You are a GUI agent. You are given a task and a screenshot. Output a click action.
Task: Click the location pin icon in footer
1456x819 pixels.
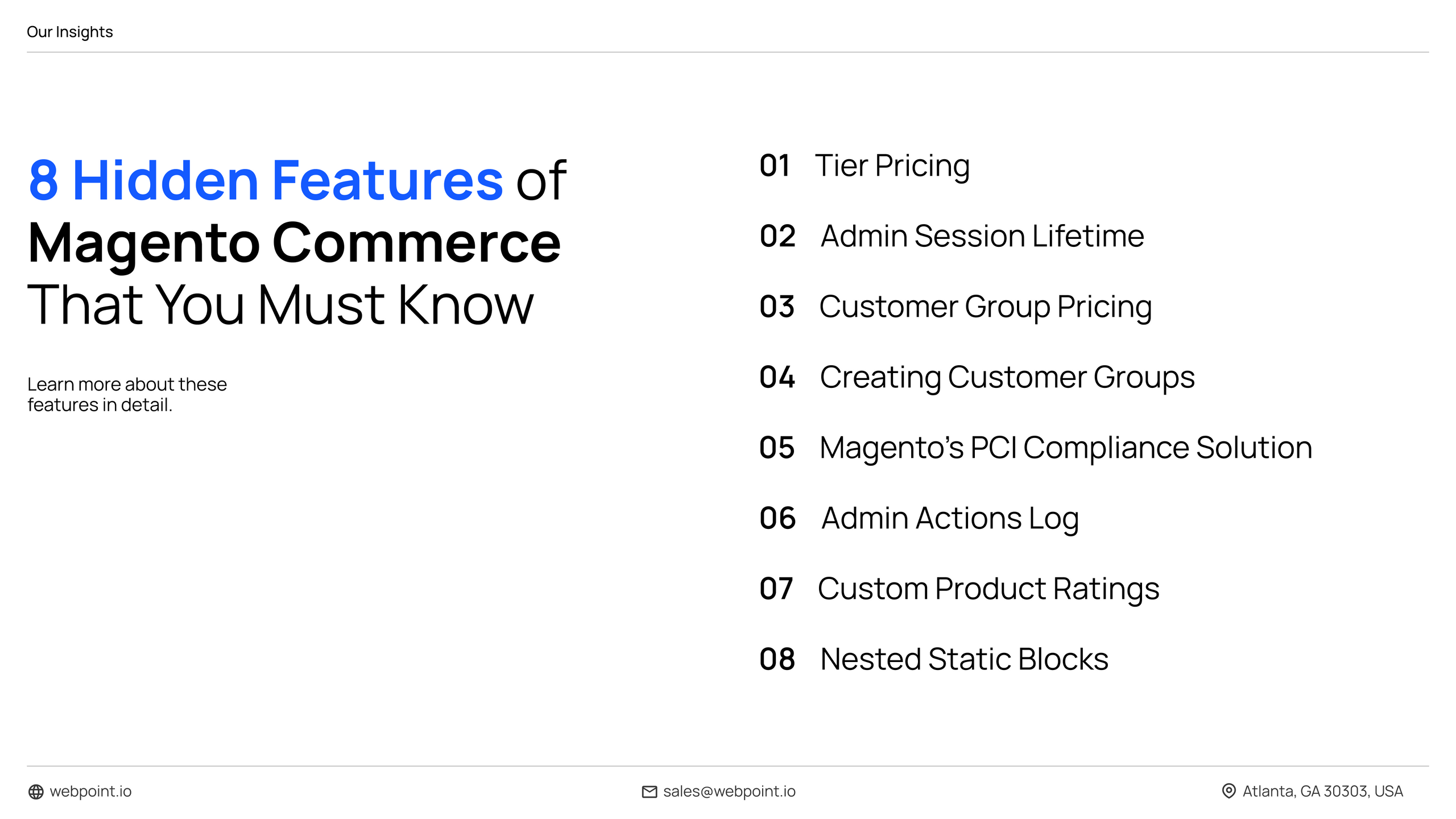tap(1228, 791)
